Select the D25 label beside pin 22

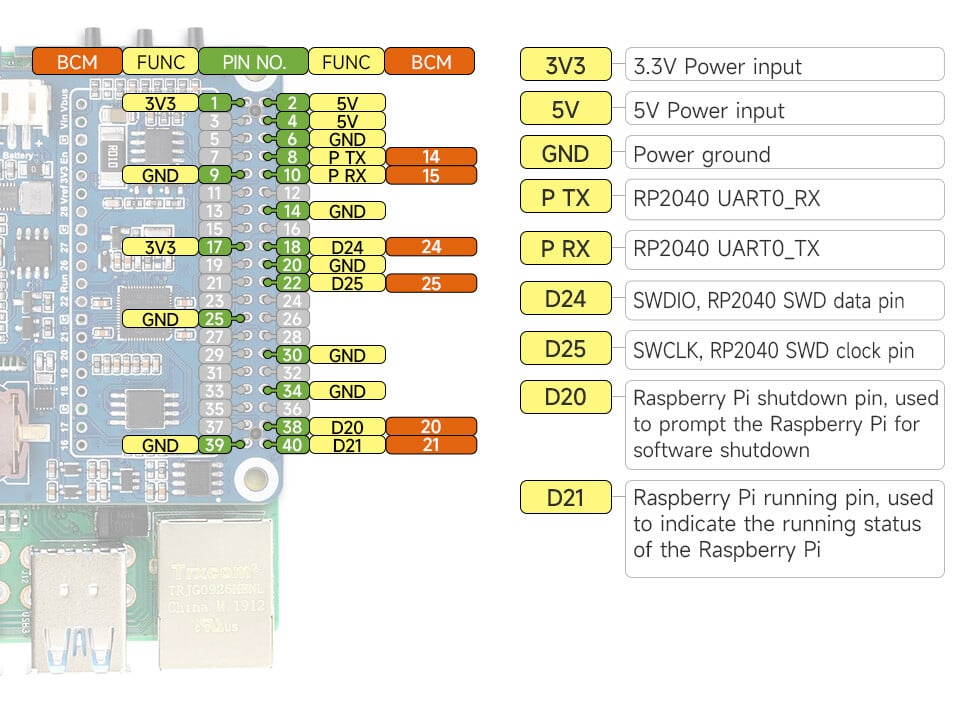point(347,283)
